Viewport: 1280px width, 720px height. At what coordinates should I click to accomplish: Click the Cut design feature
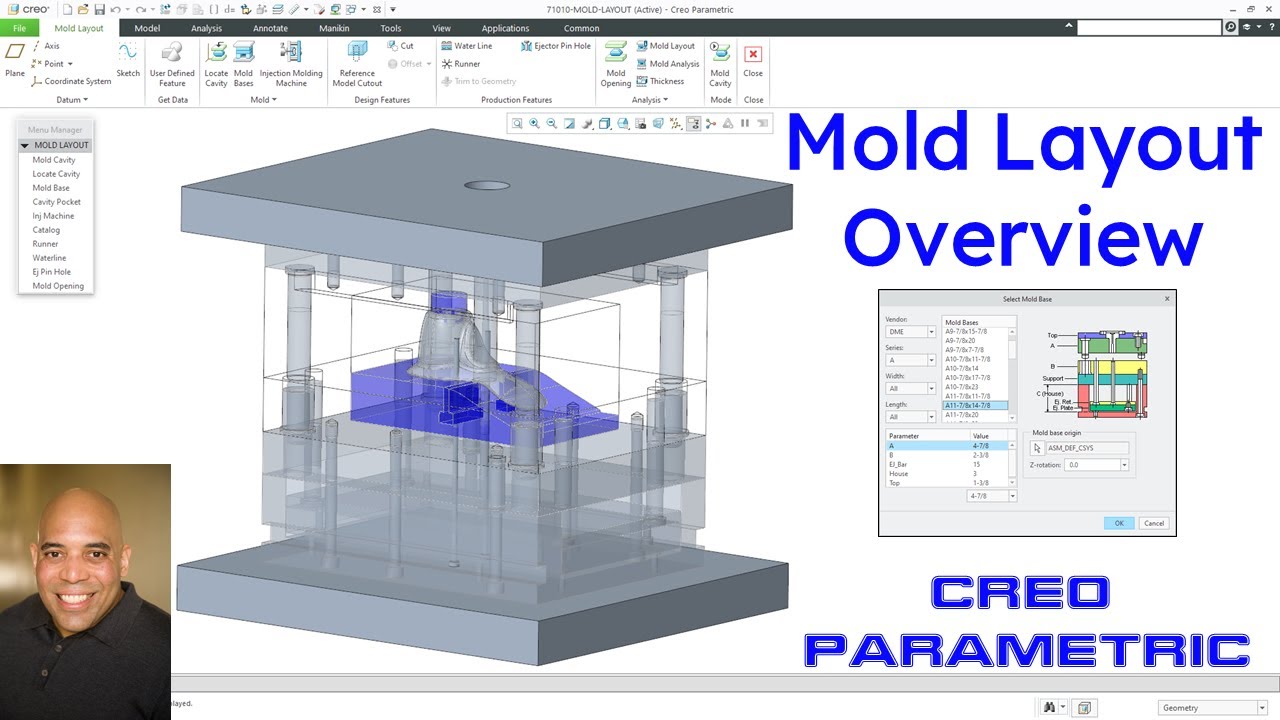tap(401, 46)
